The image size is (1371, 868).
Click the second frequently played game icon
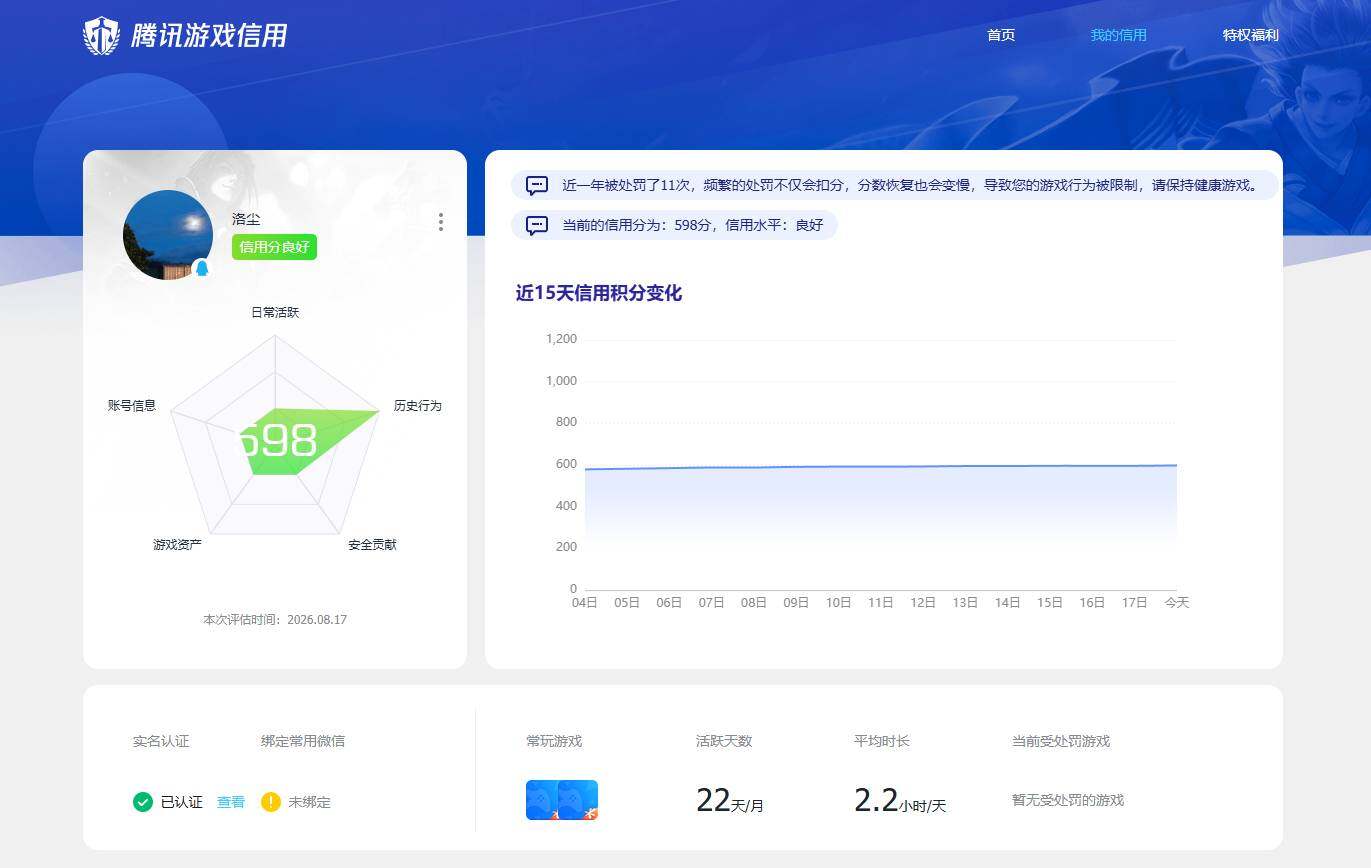(x=580, y=800)
